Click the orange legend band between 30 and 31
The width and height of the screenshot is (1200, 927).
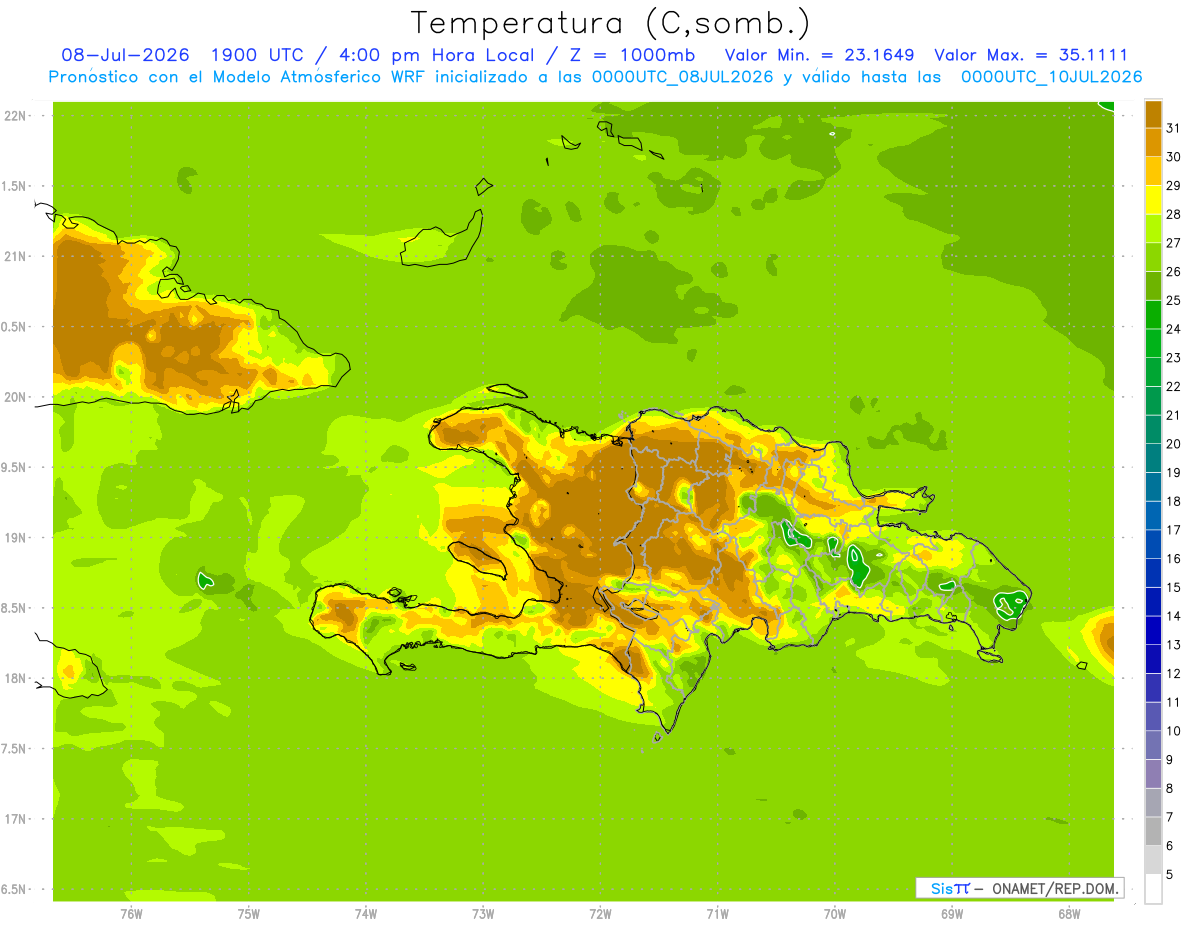[1153, 143]
